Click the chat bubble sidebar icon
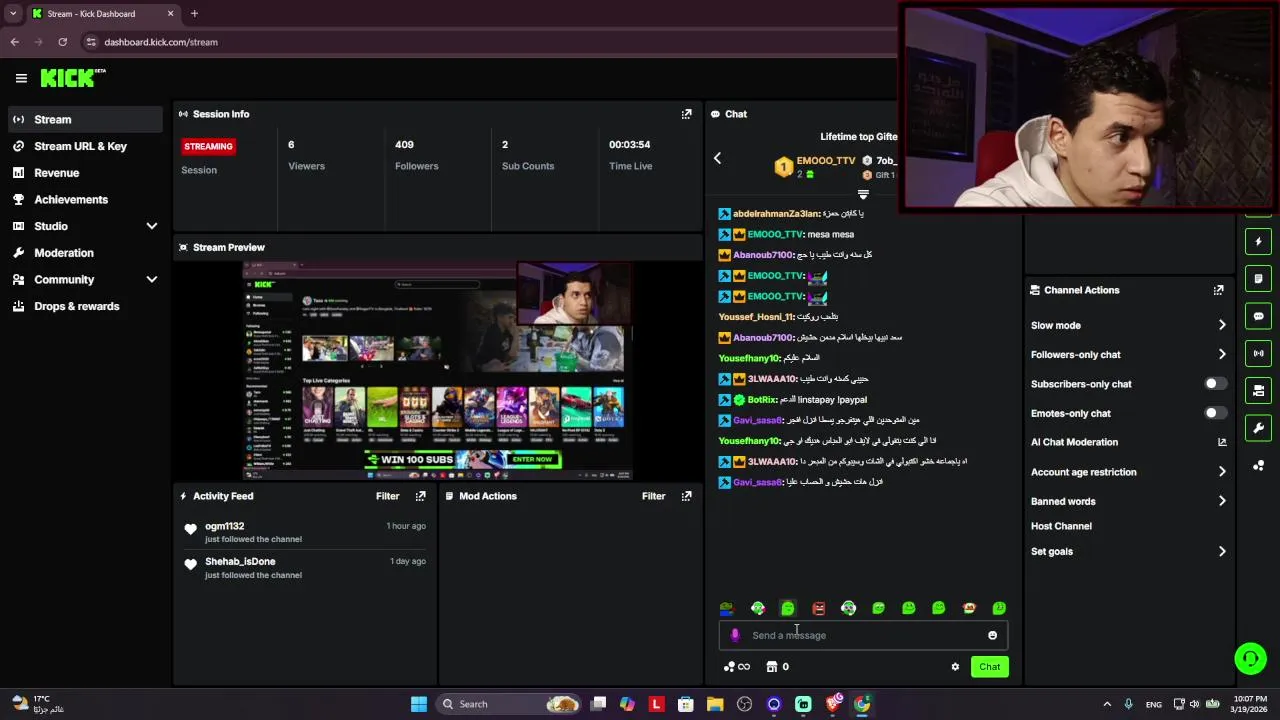Viewport: 1280px width, 720px height. click(x=1259, y=316)
